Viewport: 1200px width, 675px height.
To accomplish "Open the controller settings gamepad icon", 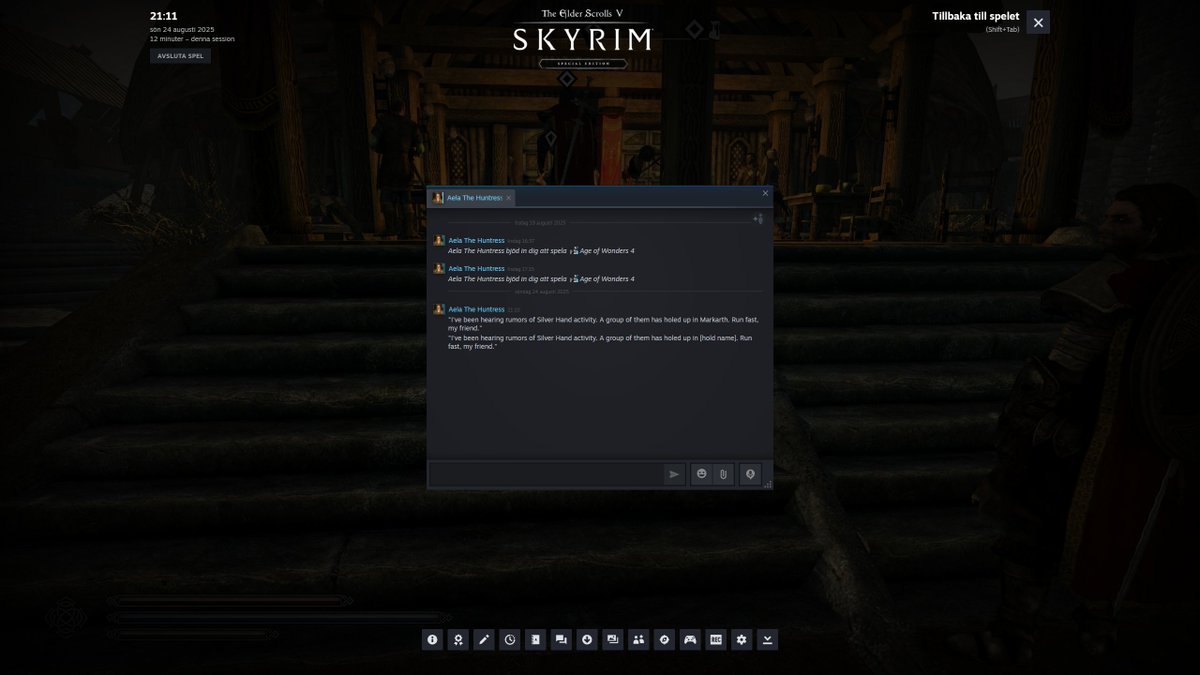I will 690,640.
